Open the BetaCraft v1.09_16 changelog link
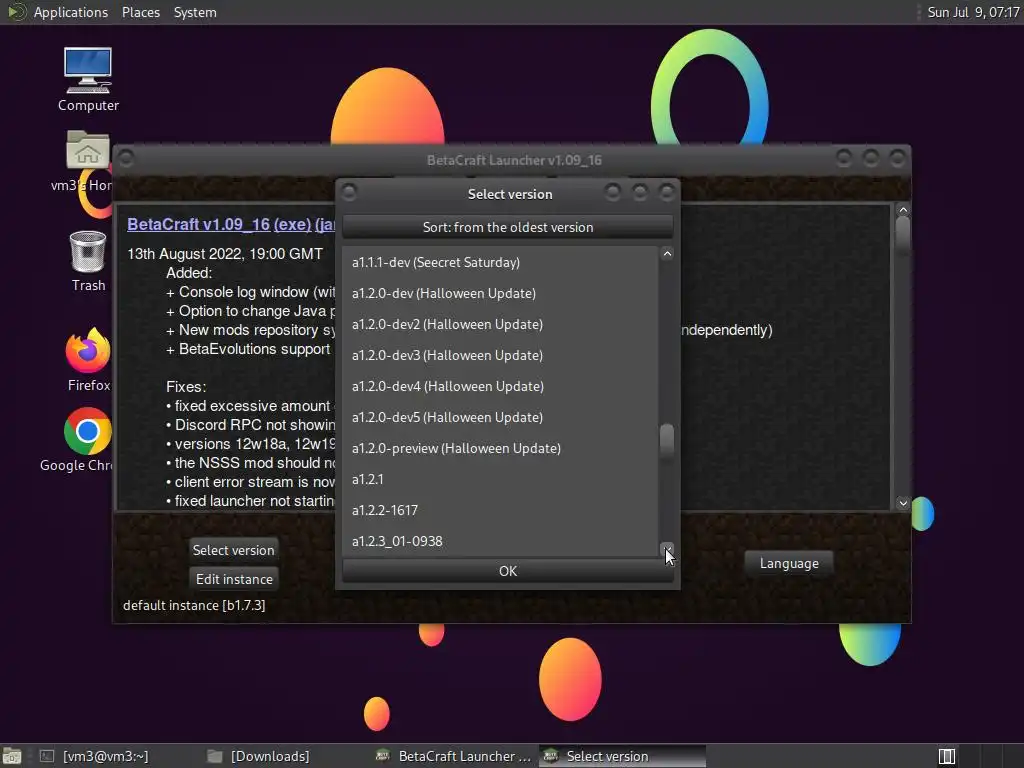Screen dimensions: 1024x768 click(199, 224)
